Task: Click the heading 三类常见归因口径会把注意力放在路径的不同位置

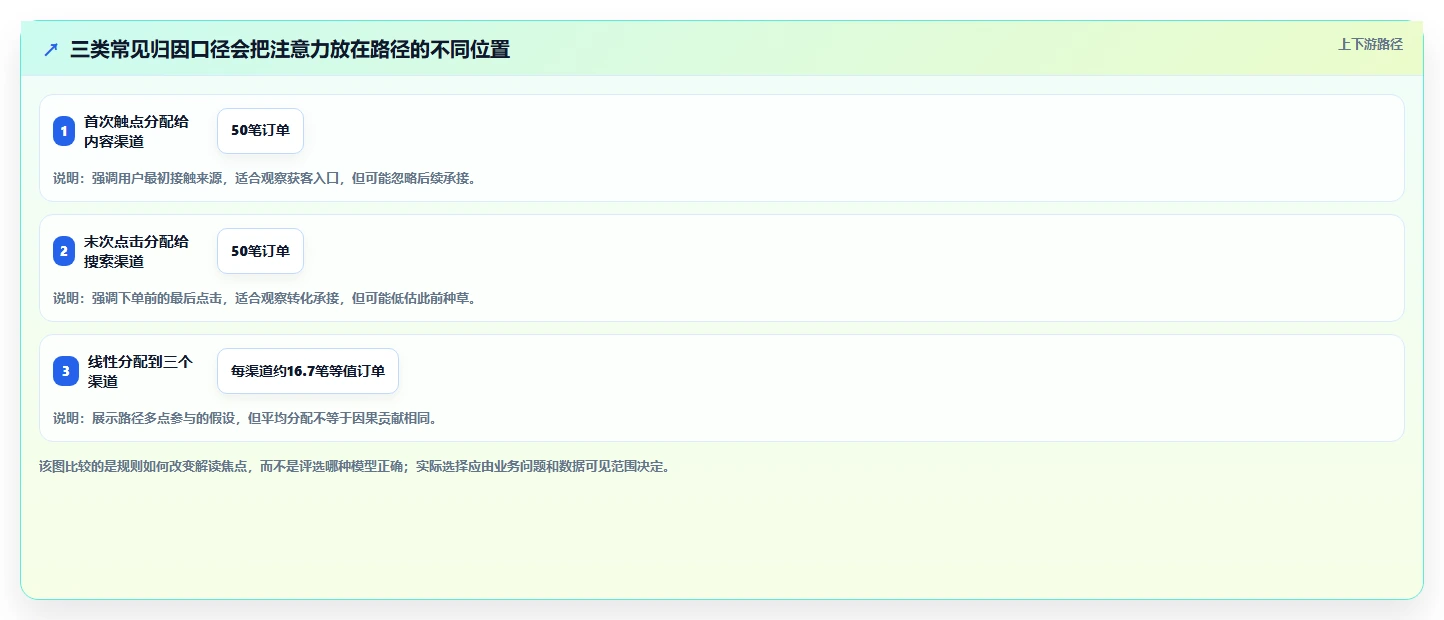Action: click(290, 50)
